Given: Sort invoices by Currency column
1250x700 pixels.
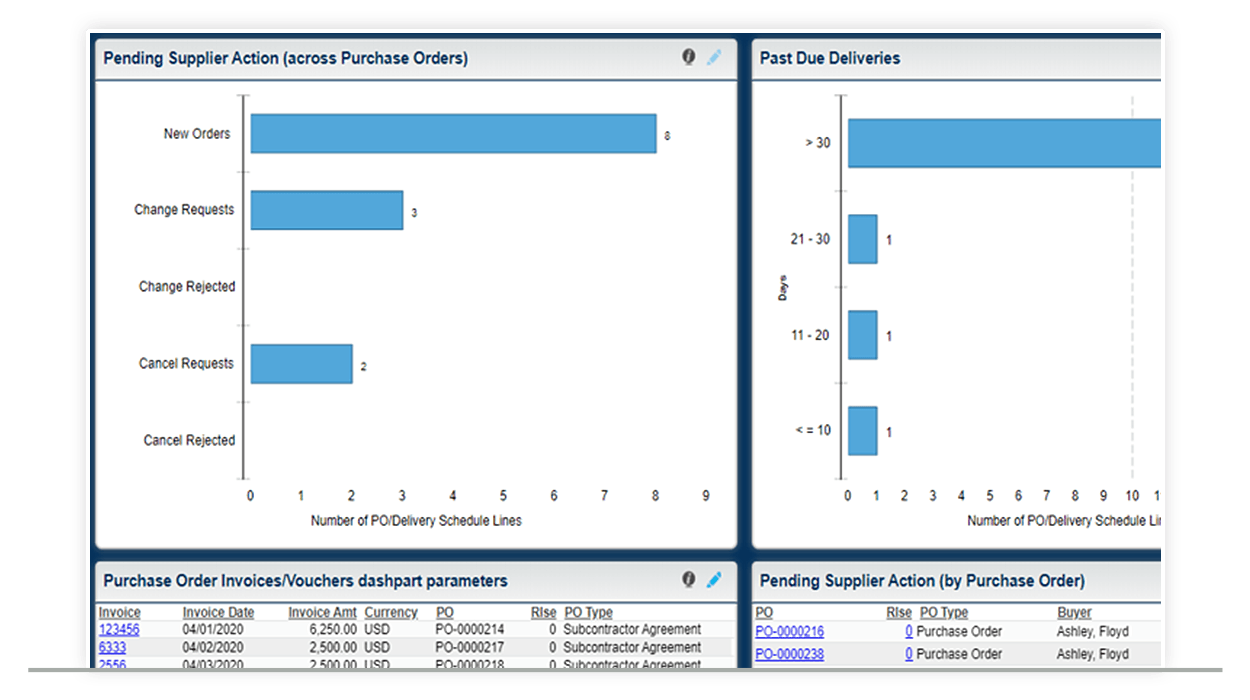Looking at the screenshot, I should pyautogui.click(x=391, y=612).
